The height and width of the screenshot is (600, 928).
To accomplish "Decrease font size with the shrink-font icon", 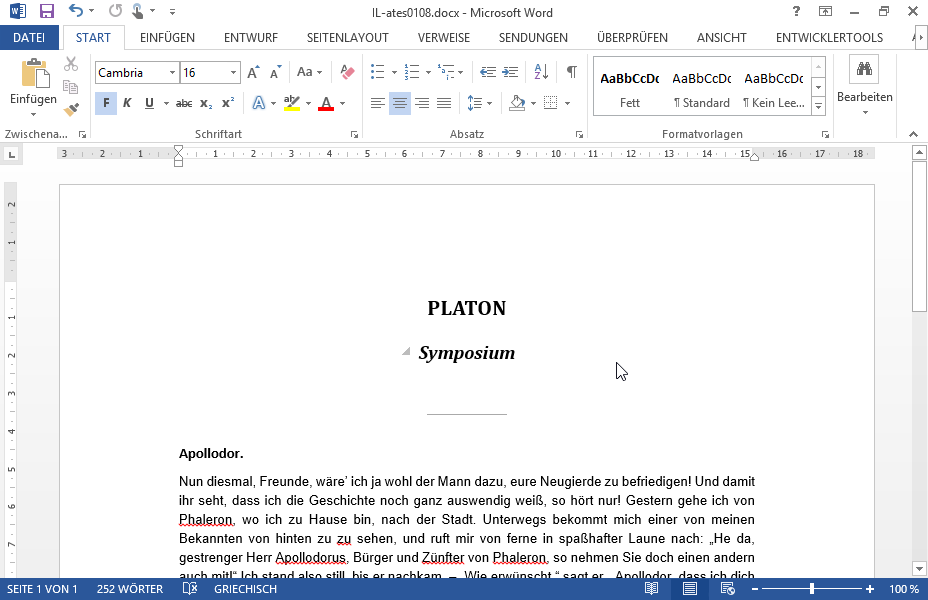I will [275, 73].
